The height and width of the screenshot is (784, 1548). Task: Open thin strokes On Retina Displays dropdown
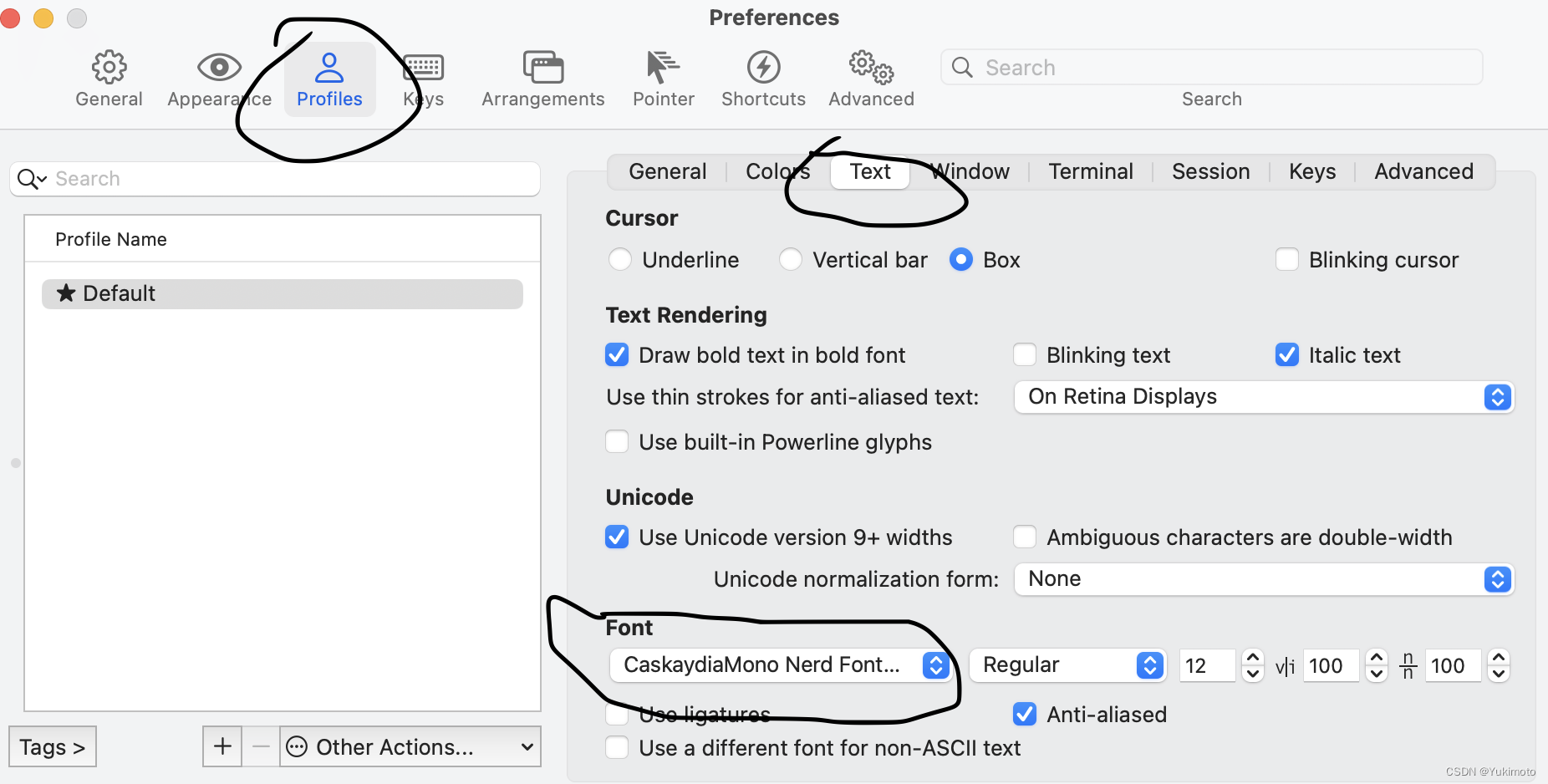[x=1264, y=397]
